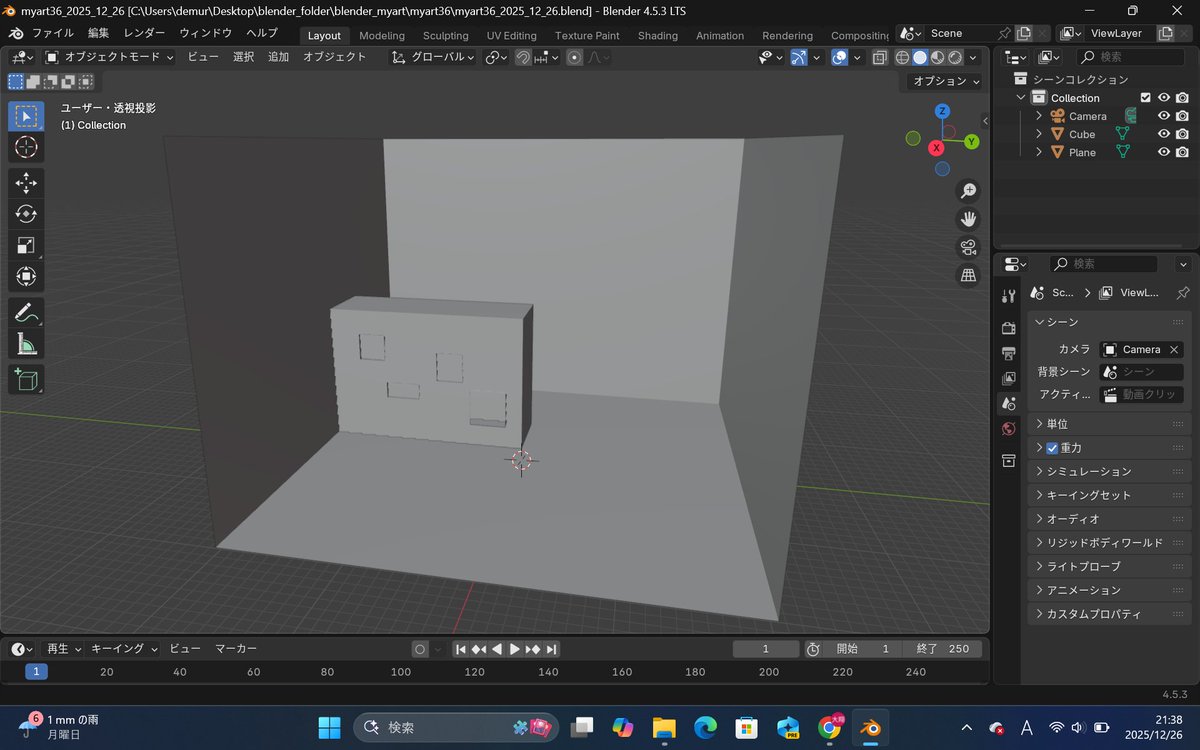Toggle X-ray mode in viewport header
The image size is (1200, 750).
(x=879, y=58)
